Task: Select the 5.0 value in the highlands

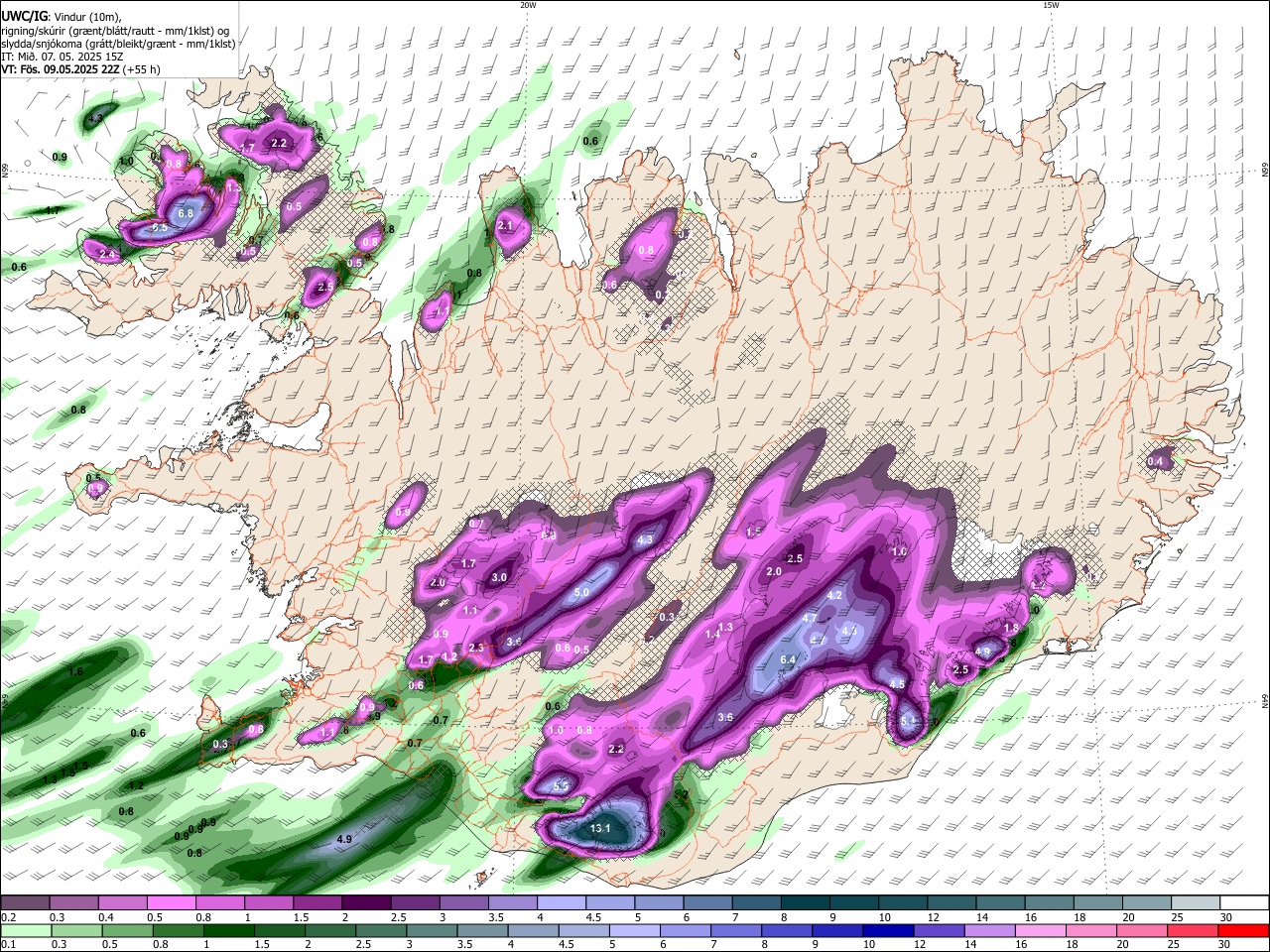Action: tap(582, 593)
